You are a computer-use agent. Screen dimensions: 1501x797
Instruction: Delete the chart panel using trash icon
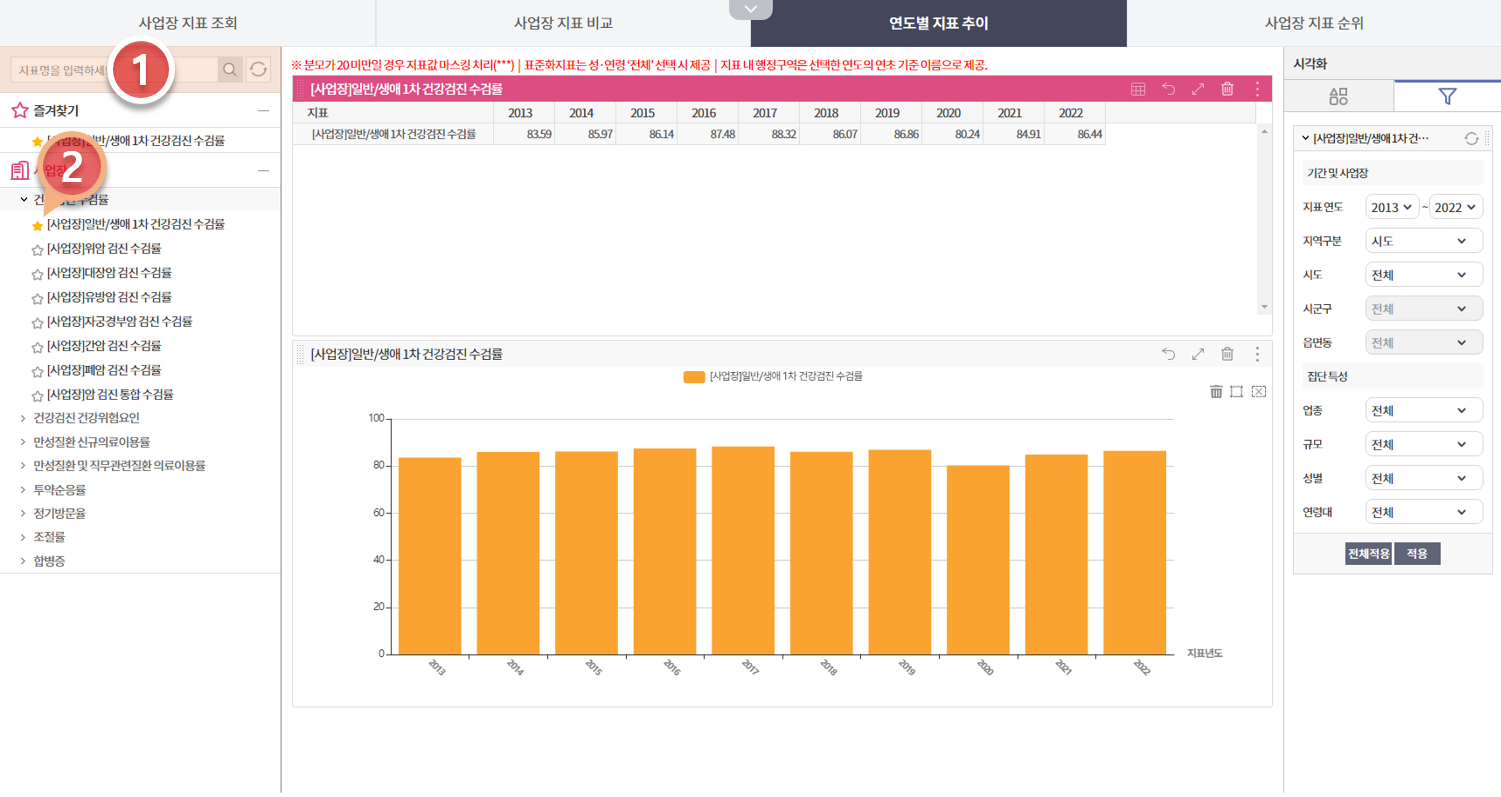pyautogui.click(x=1227, y=354)
